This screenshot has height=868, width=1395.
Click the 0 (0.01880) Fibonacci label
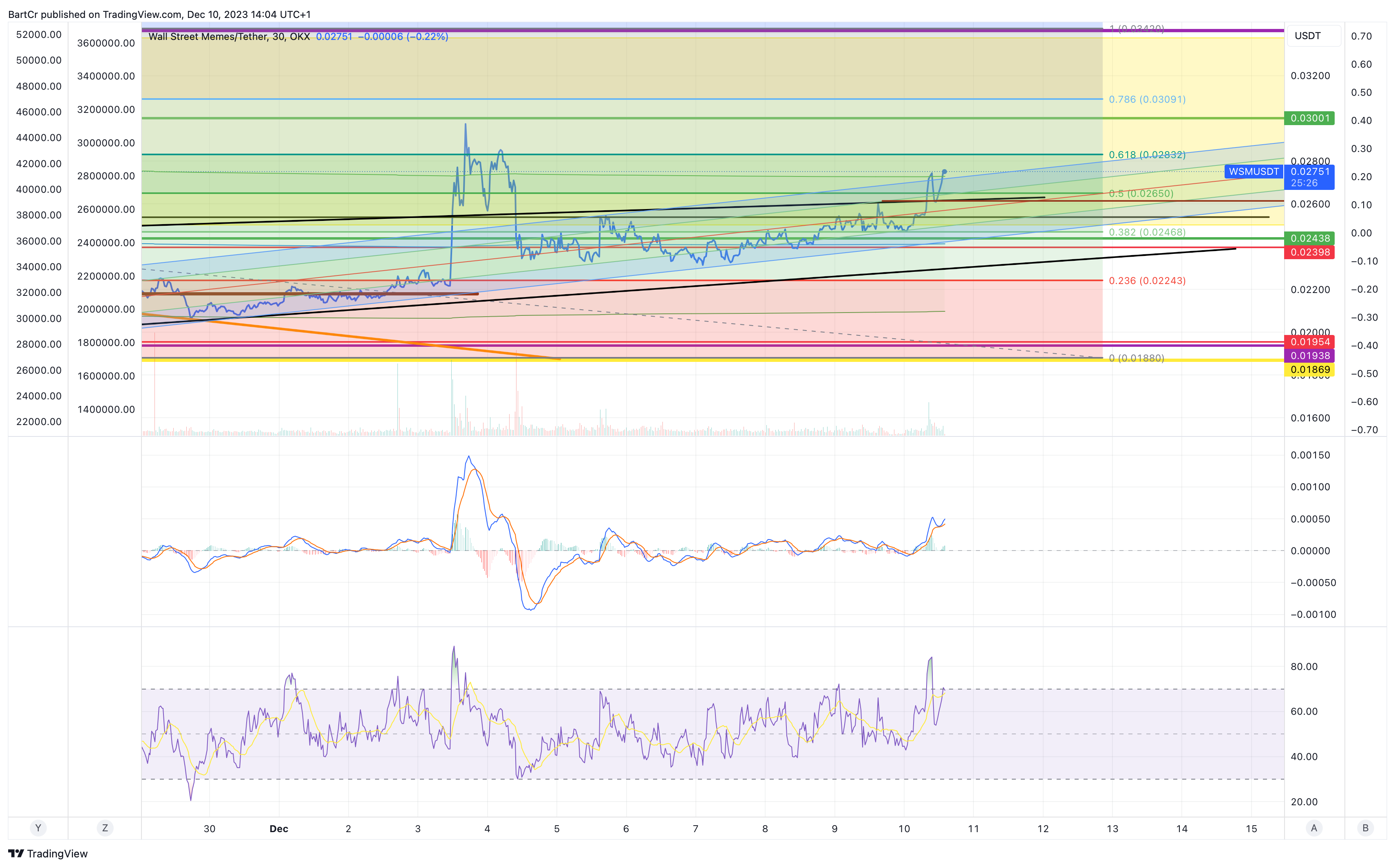(1137, 358)
